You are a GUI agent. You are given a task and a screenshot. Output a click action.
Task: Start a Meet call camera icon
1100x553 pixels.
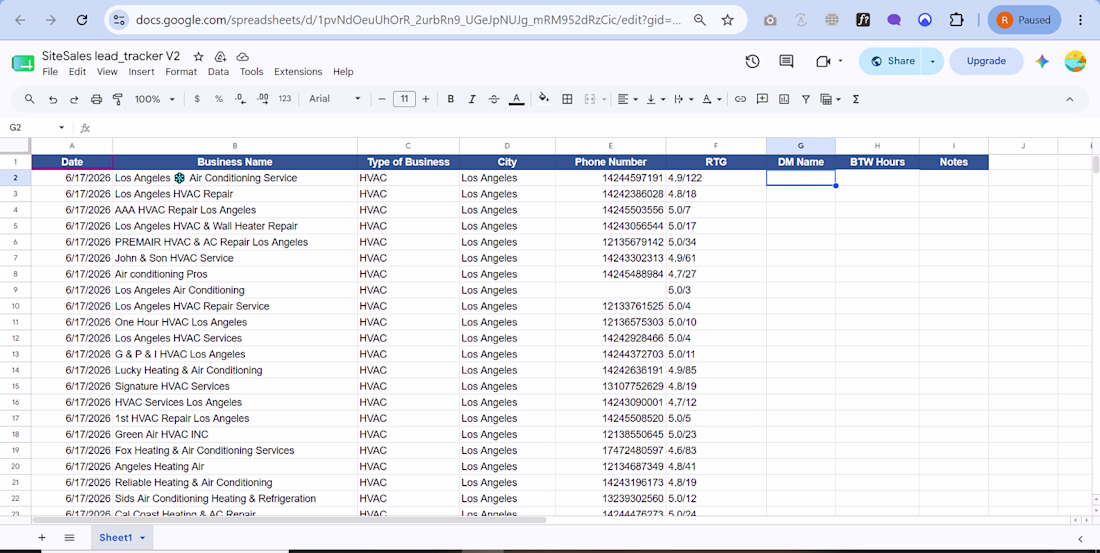tap(824, 61)
